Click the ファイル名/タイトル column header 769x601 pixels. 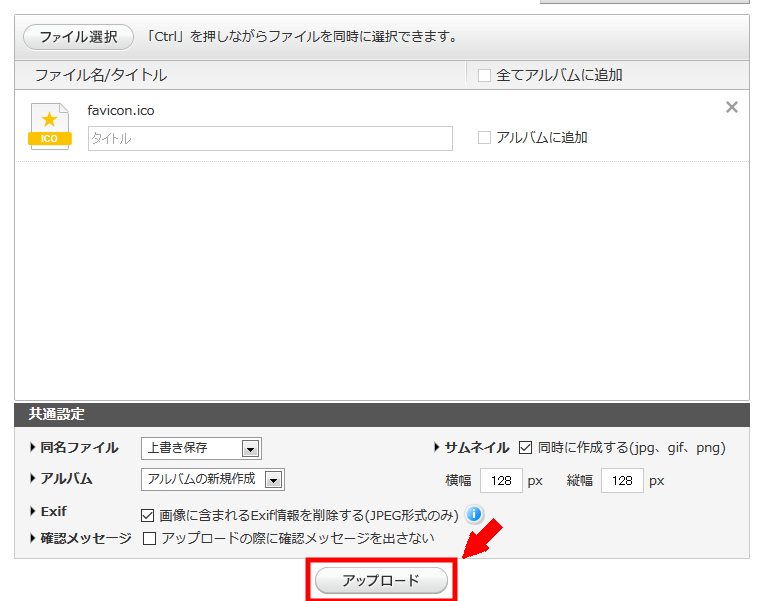coord(101,75)
